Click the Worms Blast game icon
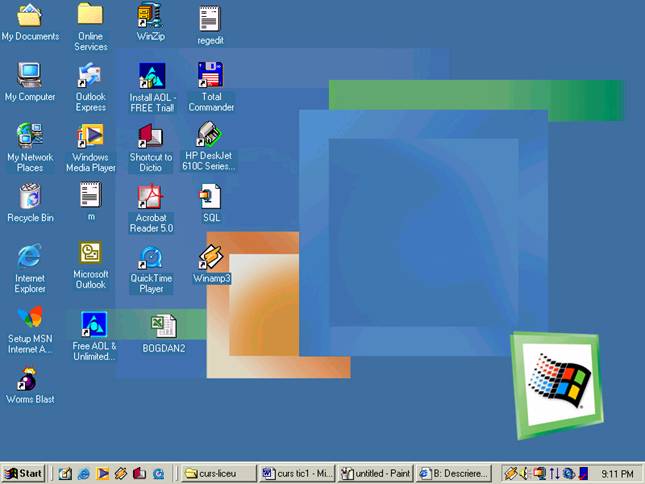The image size is (645, 484). (29, 380)
